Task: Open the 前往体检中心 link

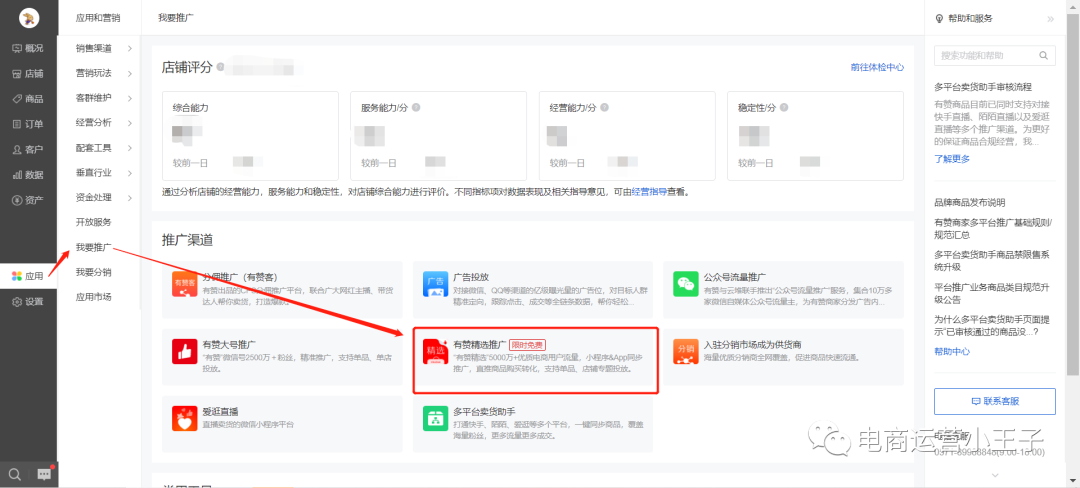Action: pos(877,67)
